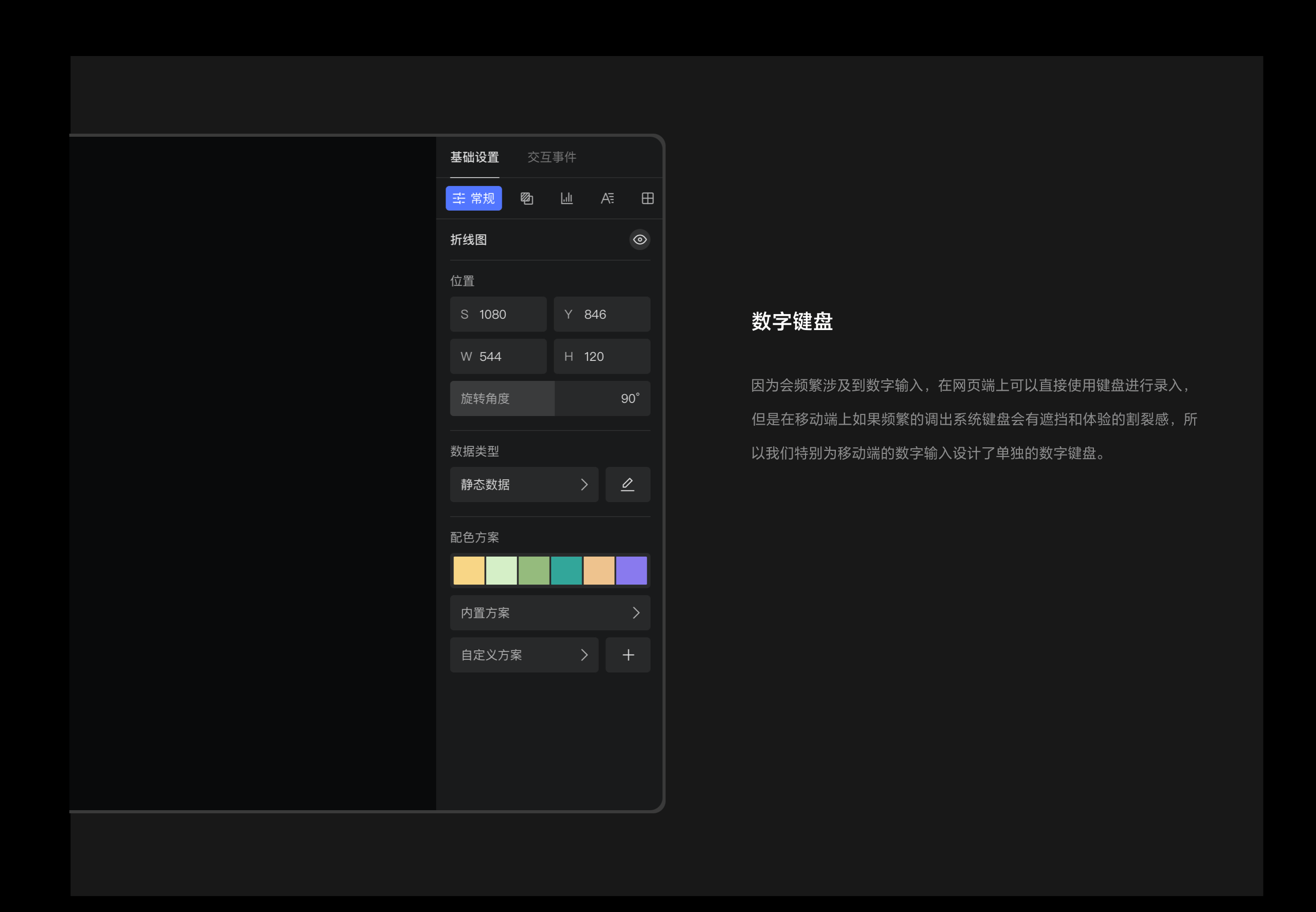Pick the purple color swatch
The width and height of the screenshot is (1316, 912).
click(631, 570)
